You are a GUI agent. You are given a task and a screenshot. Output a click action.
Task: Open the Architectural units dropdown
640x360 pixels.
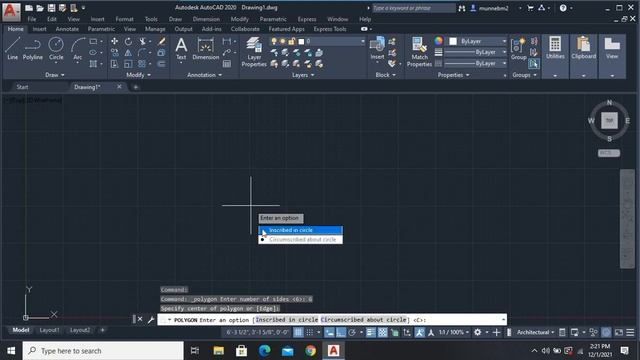pos(536,332)
